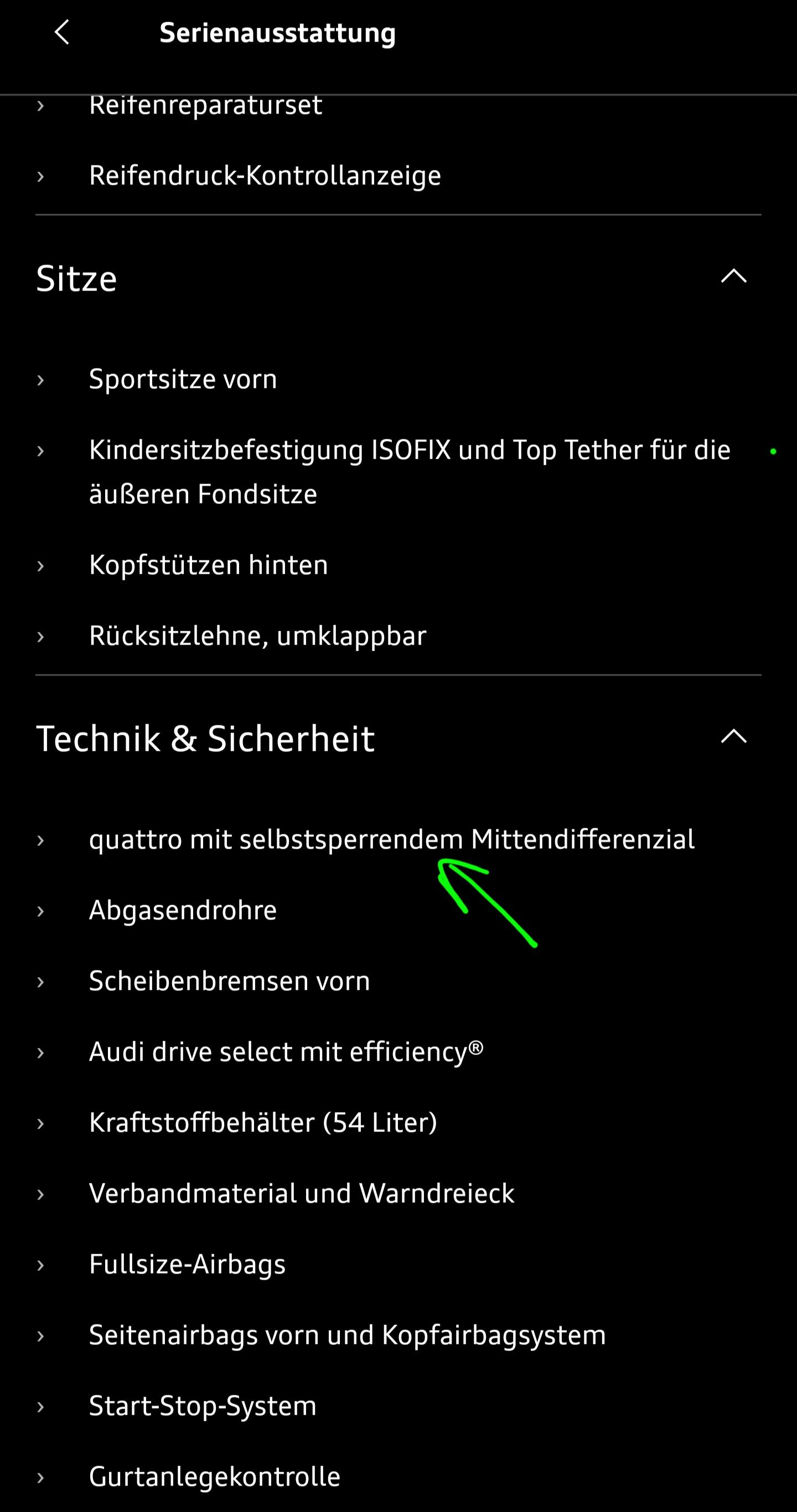
Task: Open Verbandmaterial und Warndreieck
Action: 302,1193
